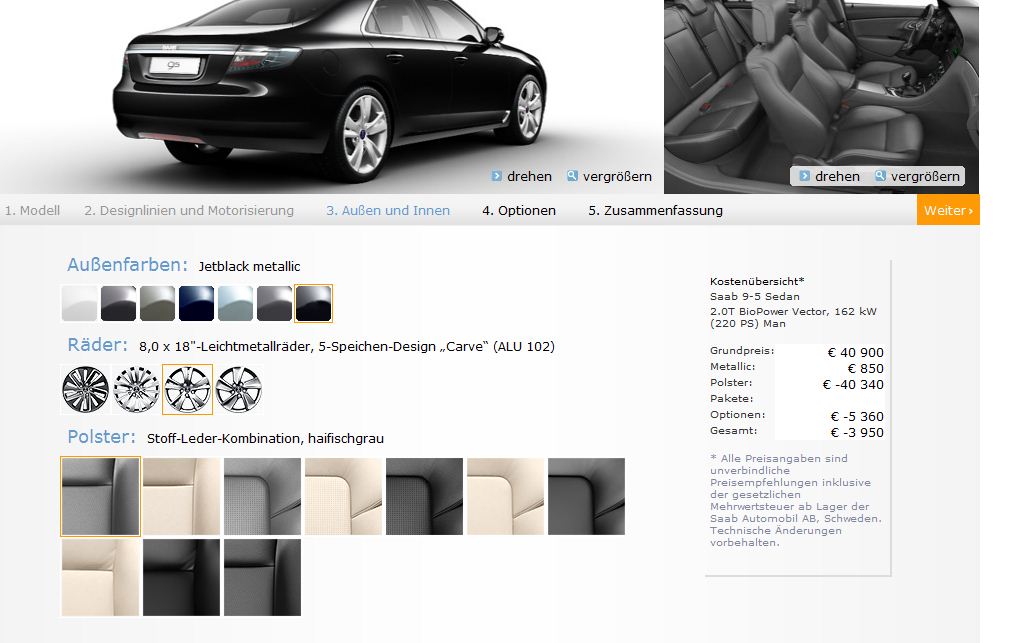The width and height of the screenshot is (1011, 643).
Task: Open step 2. Designlinien und Motorisierung
Action: click(x=189, y=211)
